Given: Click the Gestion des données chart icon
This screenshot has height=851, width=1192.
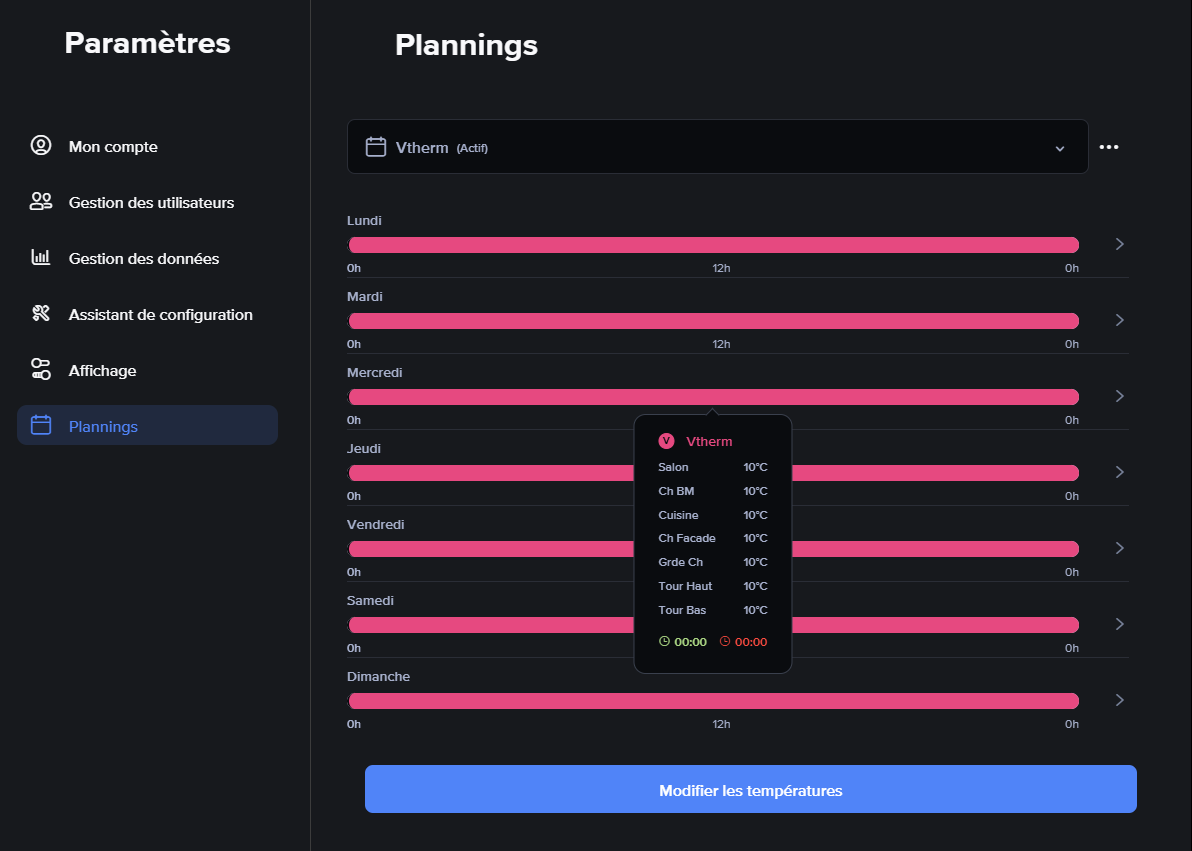Looking at the screenshot, I should pyautogui.click(x=41, y=258).
